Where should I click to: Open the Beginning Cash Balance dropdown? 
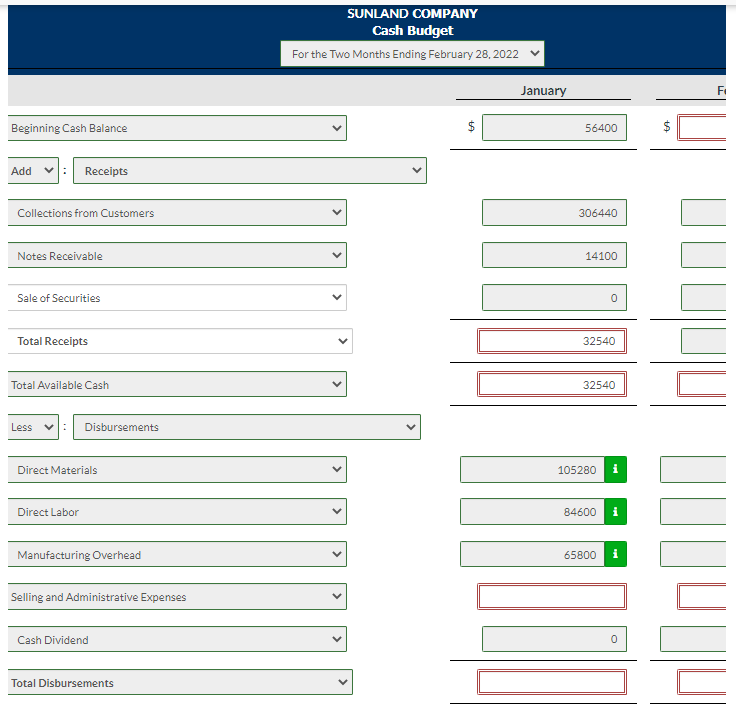click(177, 128)
